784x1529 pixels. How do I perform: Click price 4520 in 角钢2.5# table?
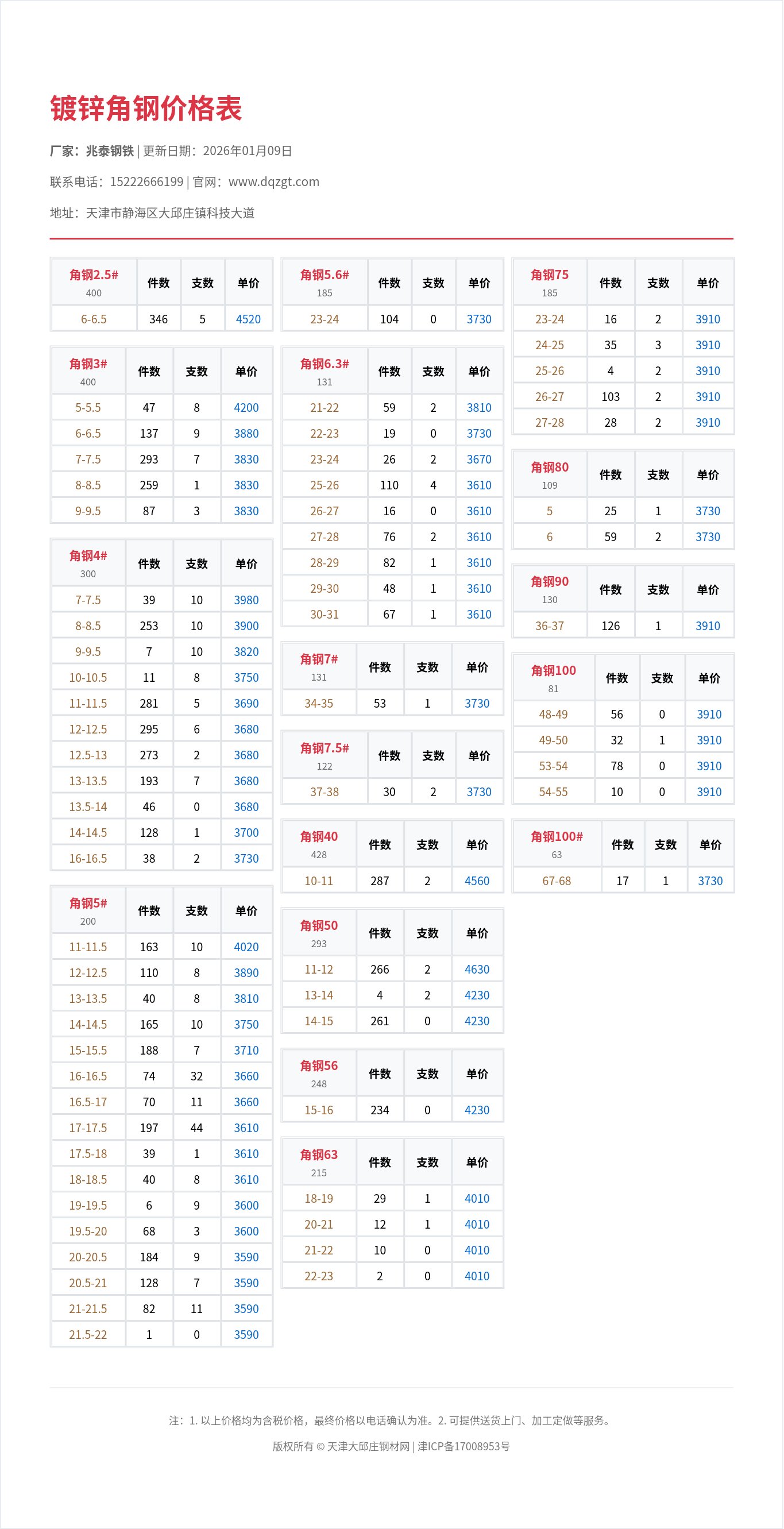pyautogui.click(x=248, y=319)
